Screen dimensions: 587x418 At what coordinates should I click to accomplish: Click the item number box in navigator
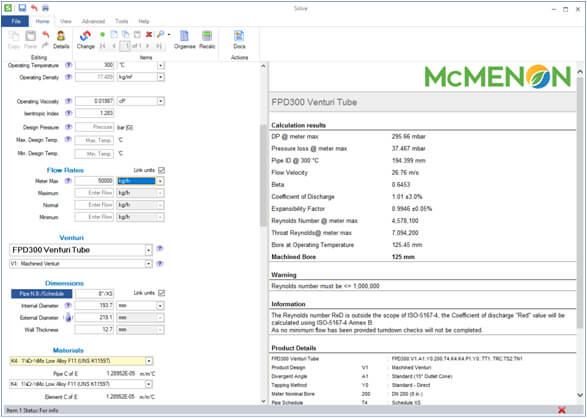click(x=125, y=46)
